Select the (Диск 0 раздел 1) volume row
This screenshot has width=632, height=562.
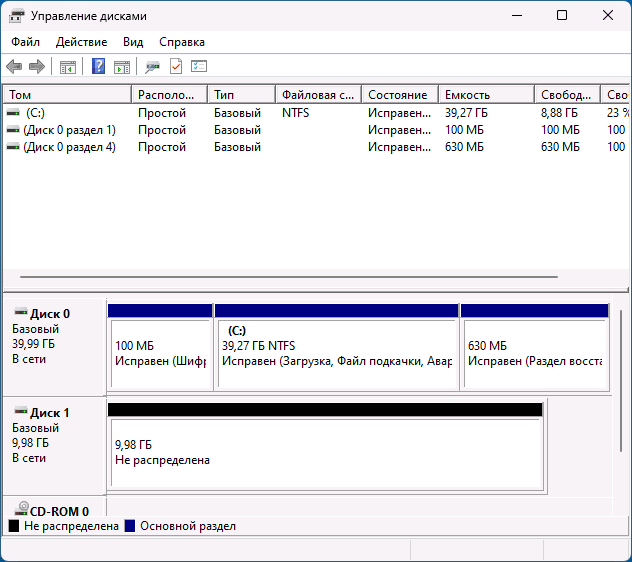[316, 130]
